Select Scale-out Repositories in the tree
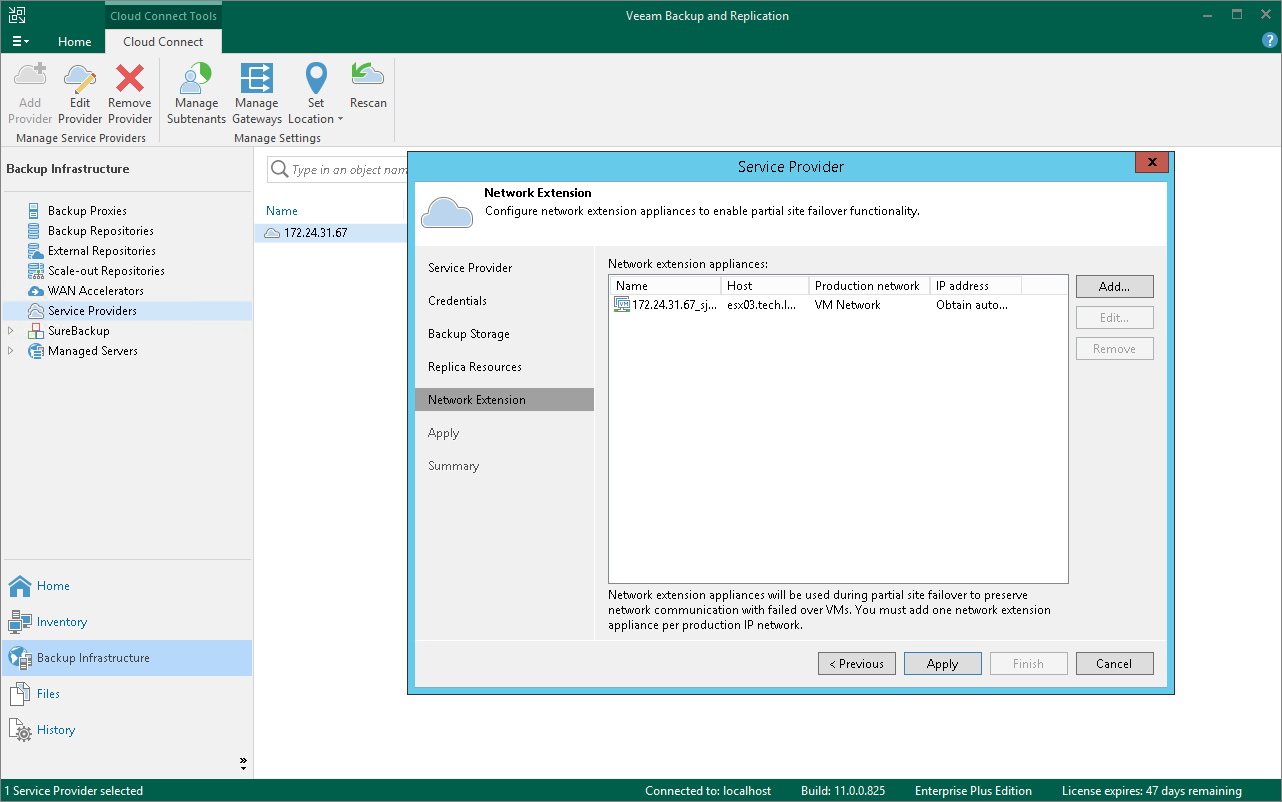The height and width of the screenshot is (802, 1282). click(106, 271)
